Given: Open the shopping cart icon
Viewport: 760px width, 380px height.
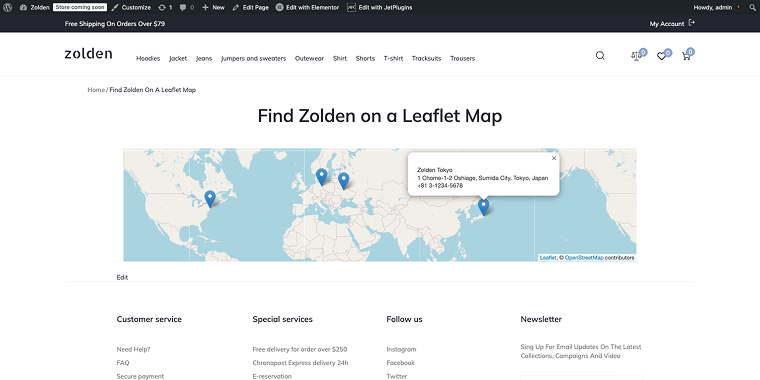Looking at the screenshot, I should point(686,56).
